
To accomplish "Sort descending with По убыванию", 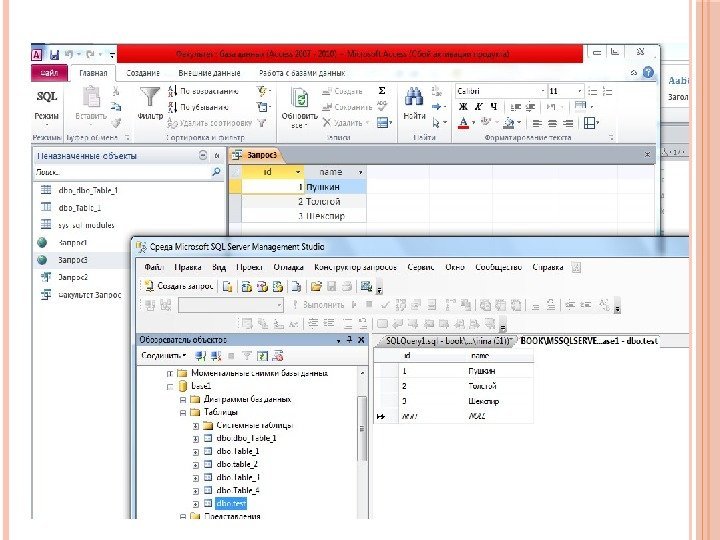I will coord(198,107).
